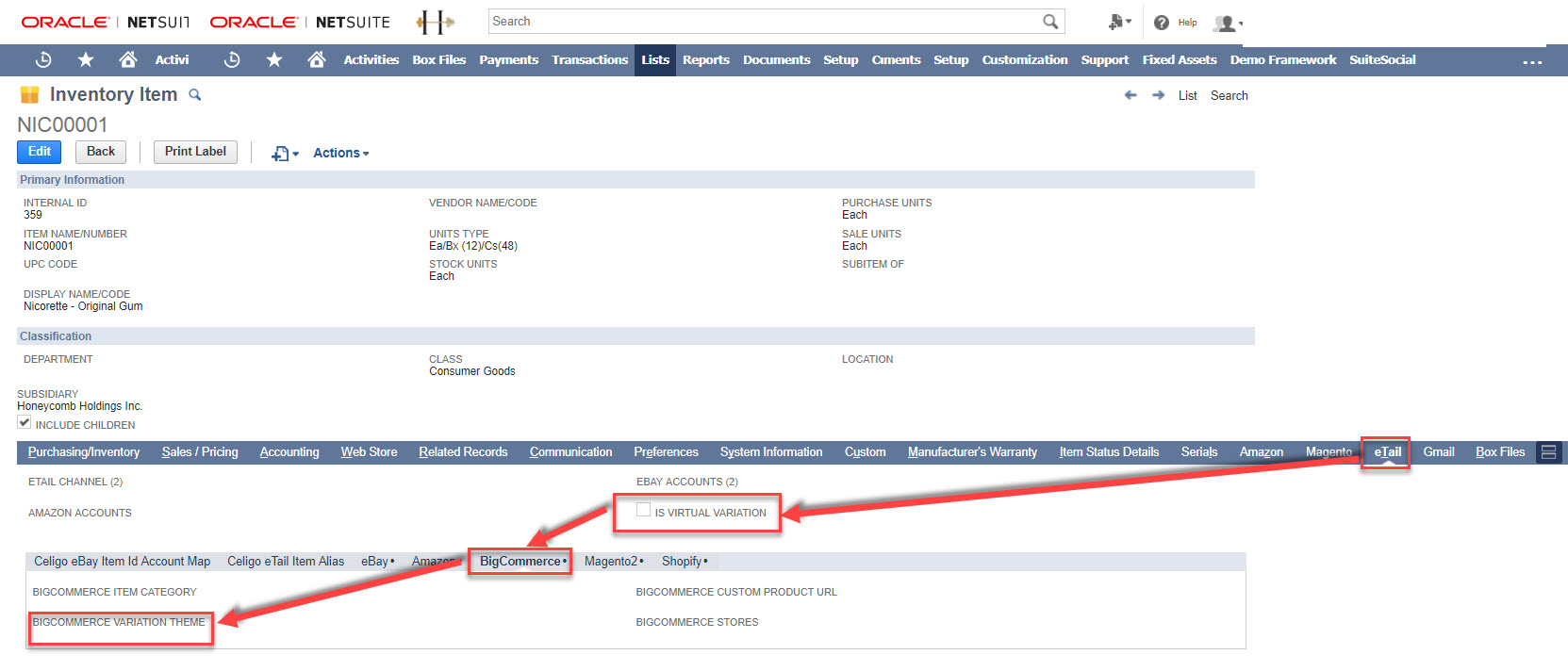Open the Activities navigation menu

coord(371,59)
